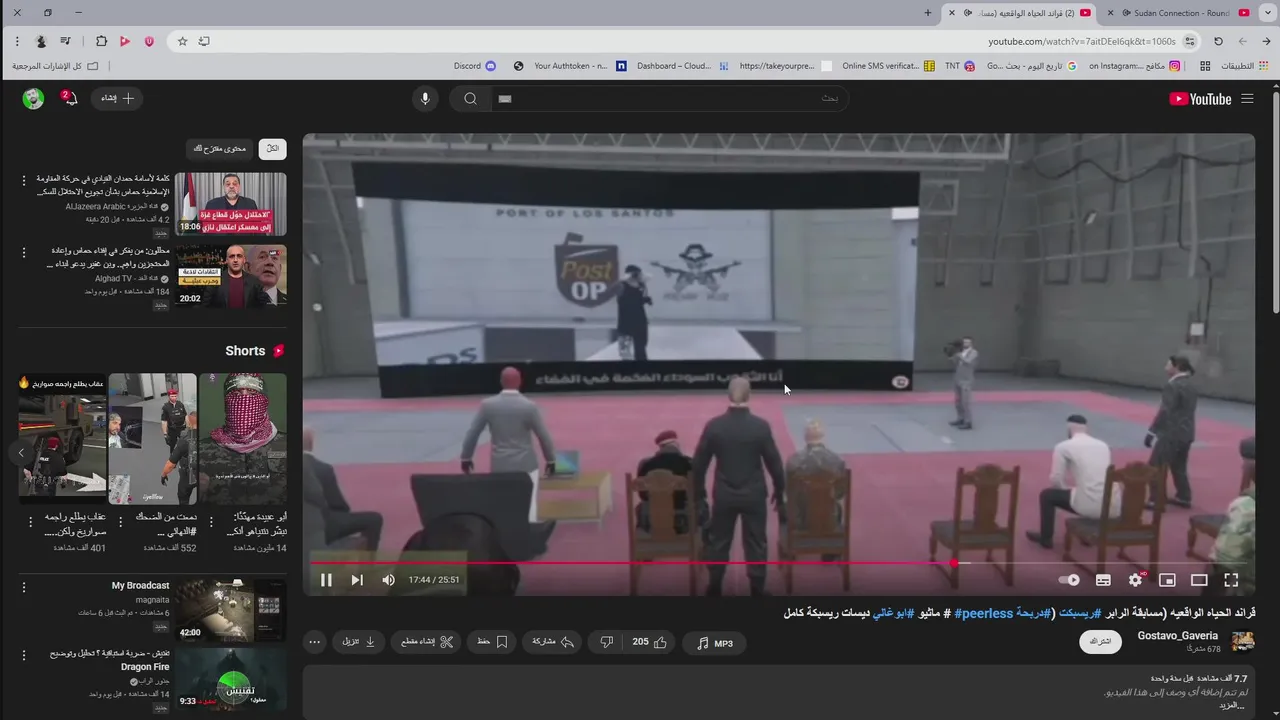Image resolution: width=1280 pixels, height=720 pixels.
Task: Skip to the next video
Action: coord(357,580)
